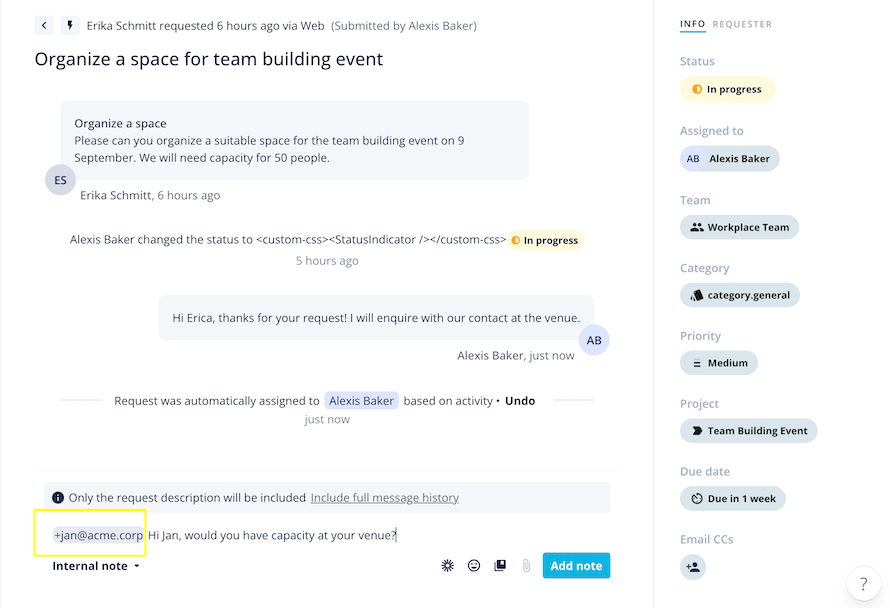
Task: Click the +jan@acme.corp mention chip
Action: click(98, 535)
